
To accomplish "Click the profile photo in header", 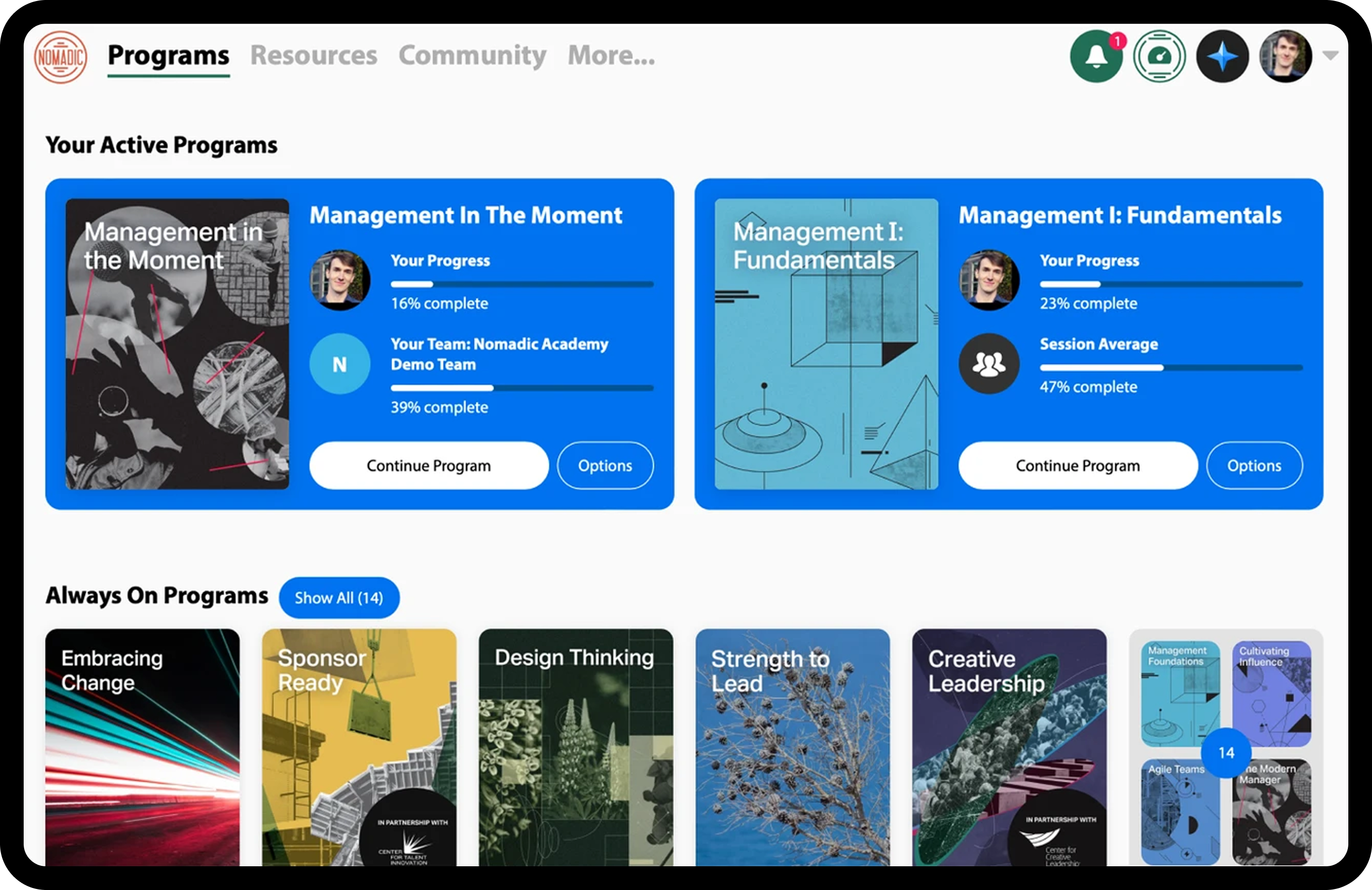I will pyautogui.click(x=1286, y=57).
